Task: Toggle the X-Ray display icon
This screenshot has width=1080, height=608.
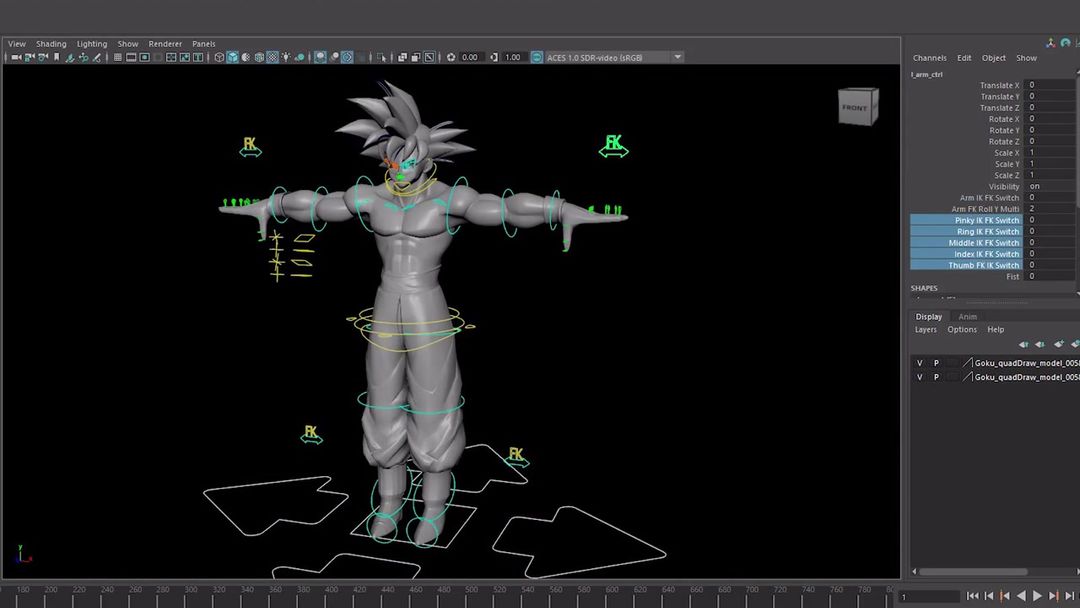Action: click(x=402, y=57)
